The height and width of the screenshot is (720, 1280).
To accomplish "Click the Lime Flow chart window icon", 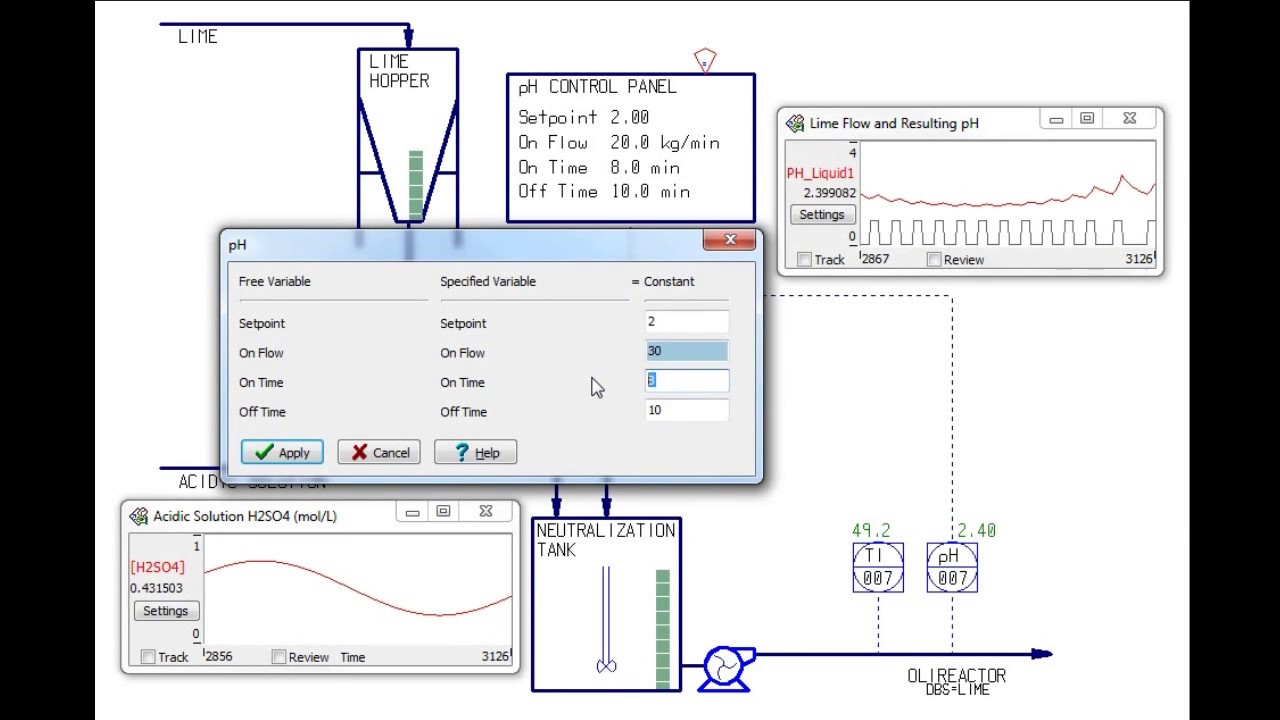I will point(795,123).
